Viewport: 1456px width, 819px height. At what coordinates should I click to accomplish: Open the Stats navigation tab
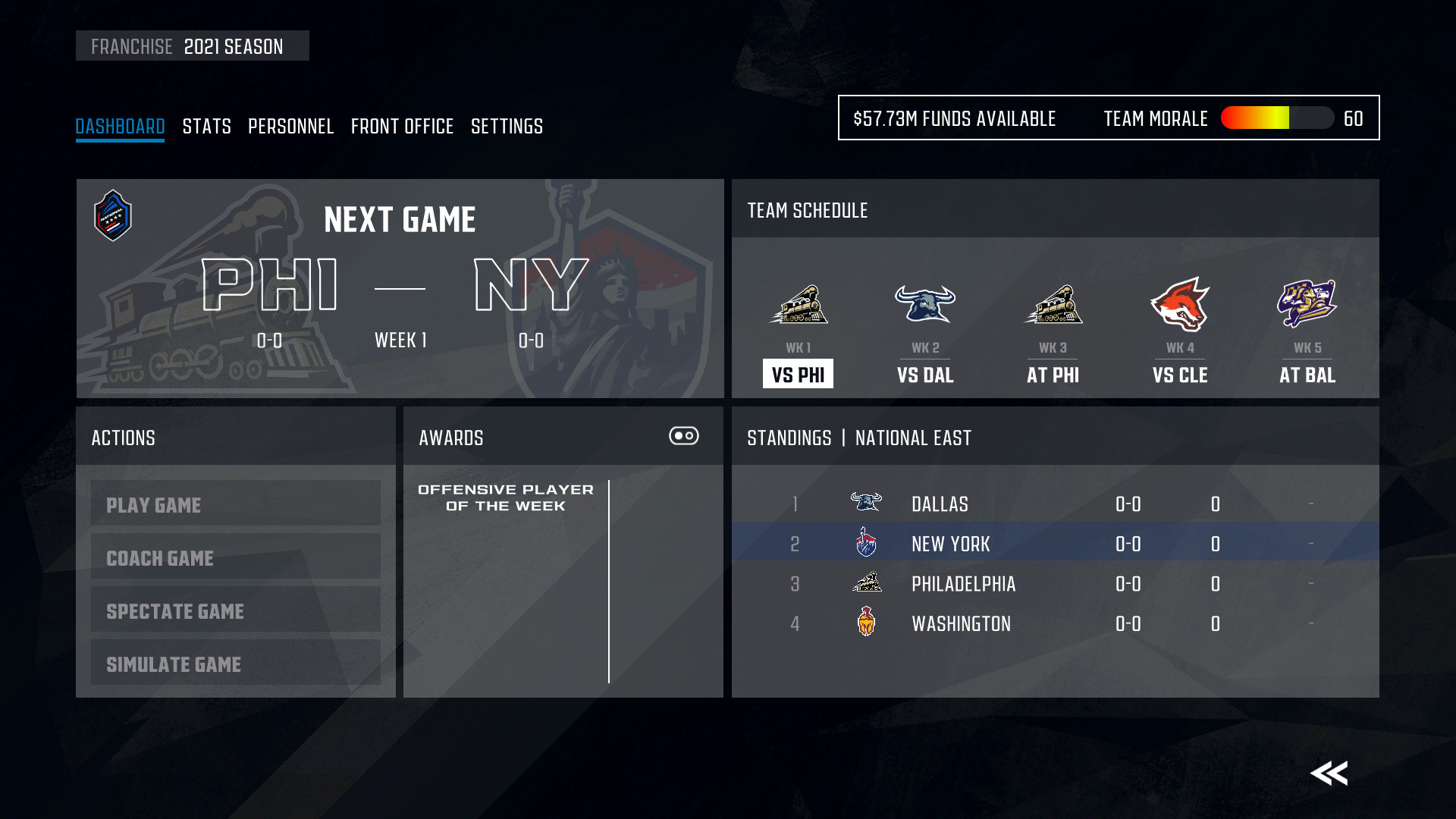click(x=205, y=126)
